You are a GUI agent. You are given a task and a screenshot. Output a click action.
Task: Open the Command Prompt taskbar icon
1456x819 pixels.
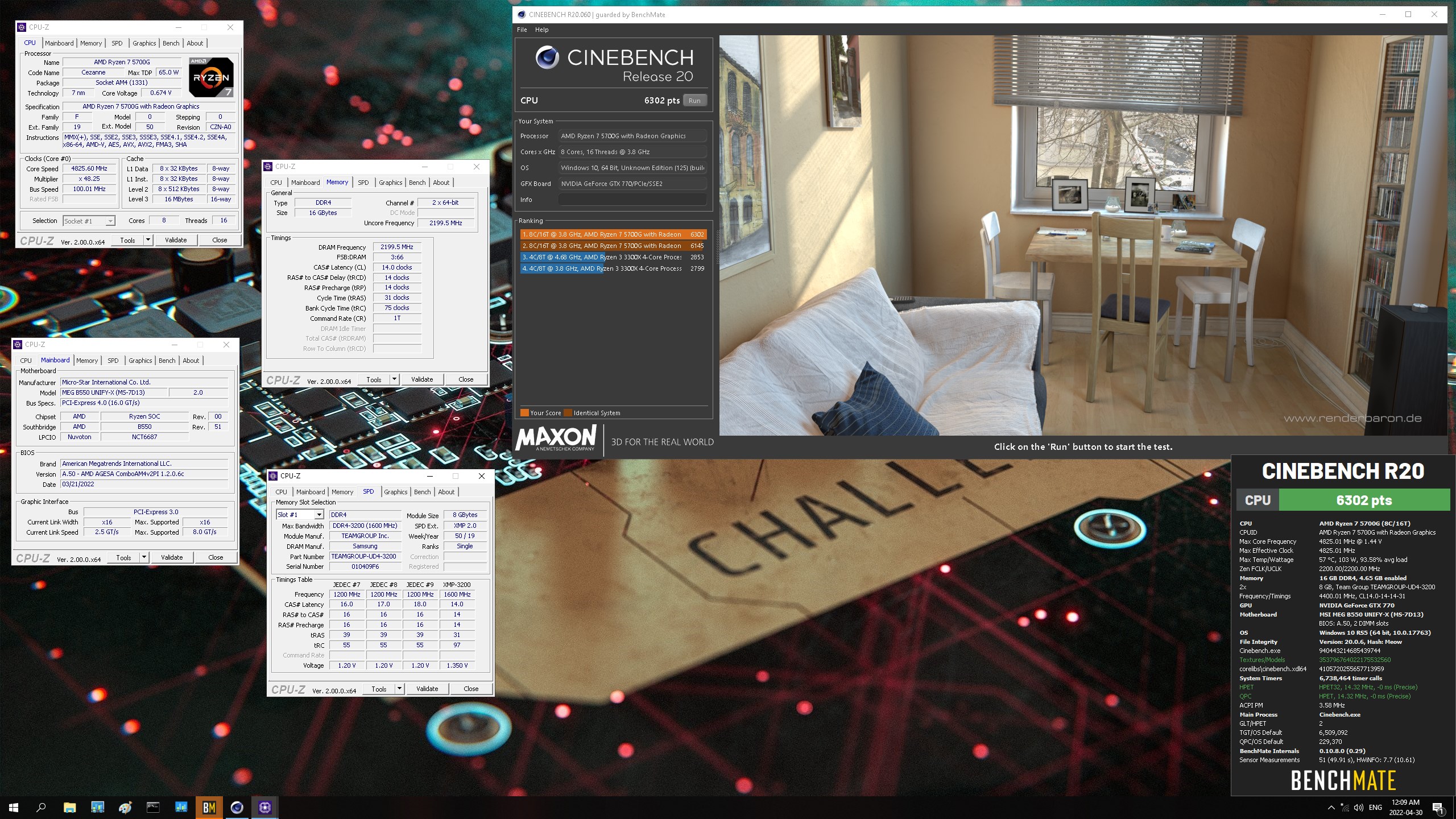click(x=153, y=807)
